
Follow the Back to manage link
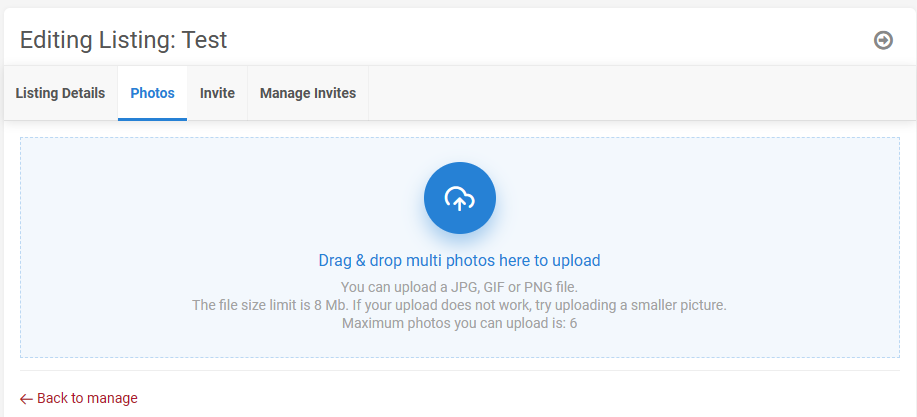[x=87, y=398]
